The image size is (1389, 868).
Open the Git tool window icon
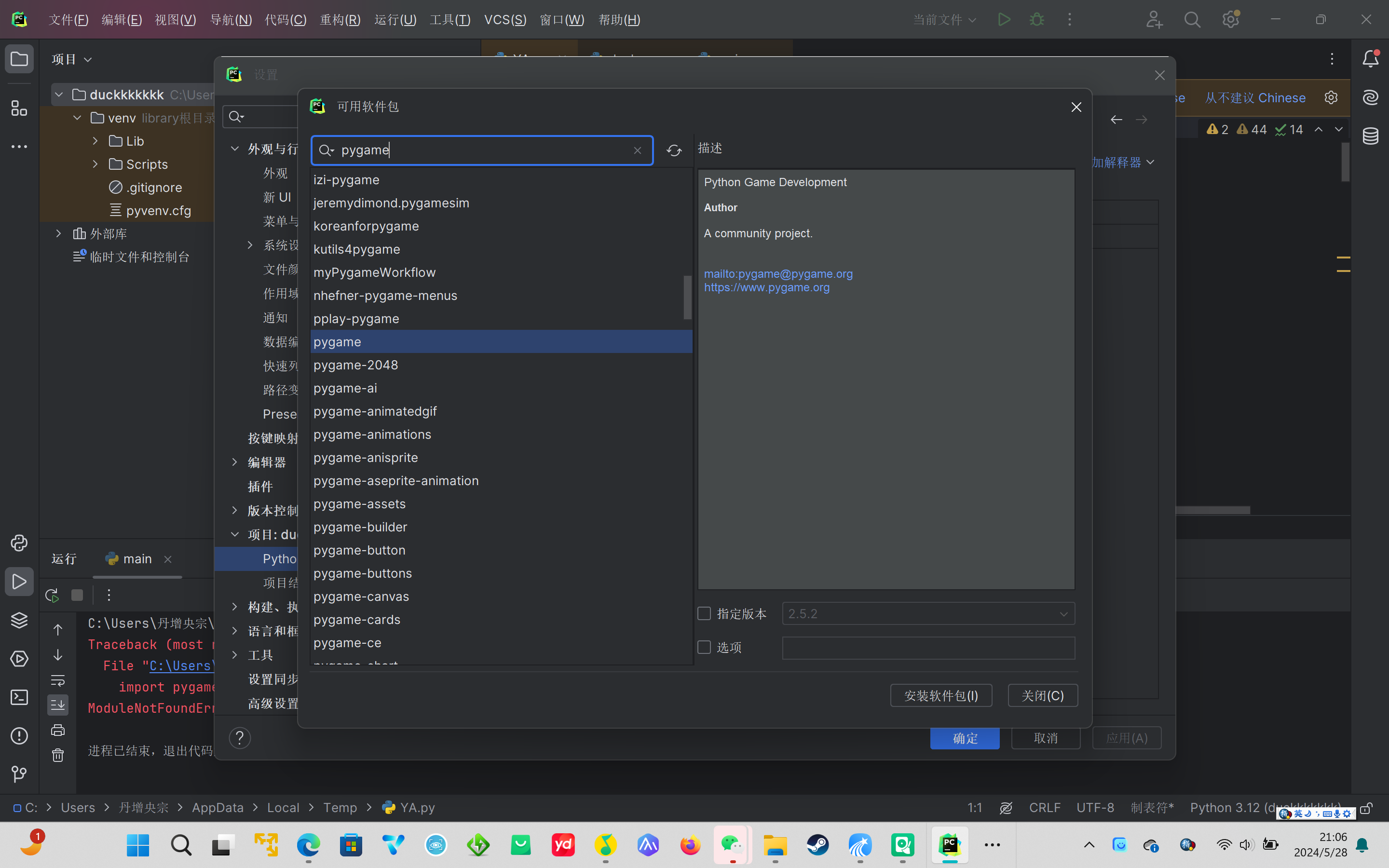click(x=19, y=774)
